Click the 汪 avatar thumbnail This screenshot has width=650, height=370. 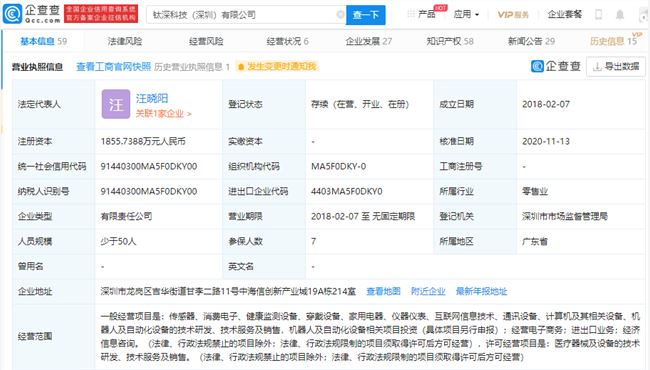point(116,104)
